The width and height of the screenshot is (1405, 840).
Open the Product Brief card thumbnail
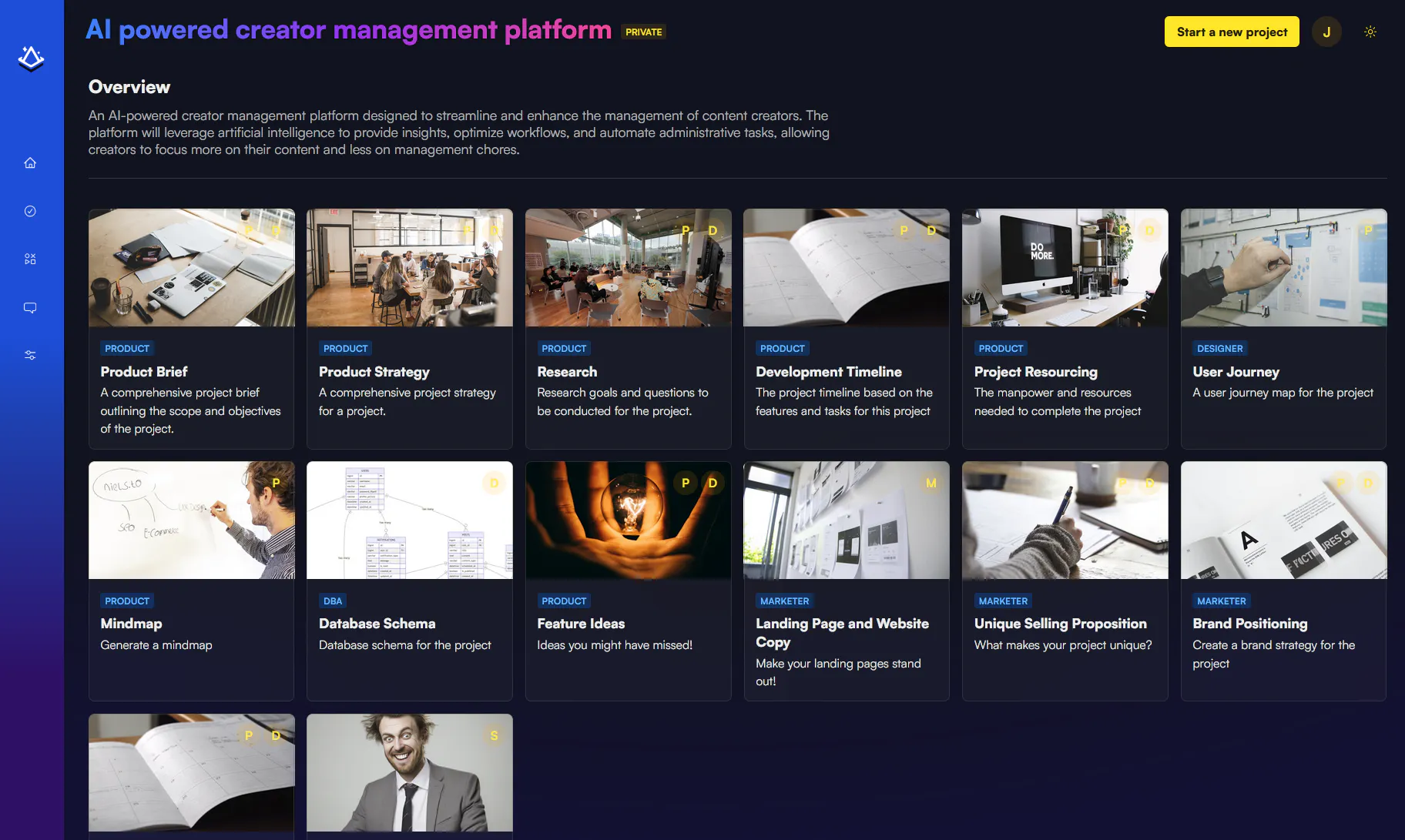click(192, 268)
